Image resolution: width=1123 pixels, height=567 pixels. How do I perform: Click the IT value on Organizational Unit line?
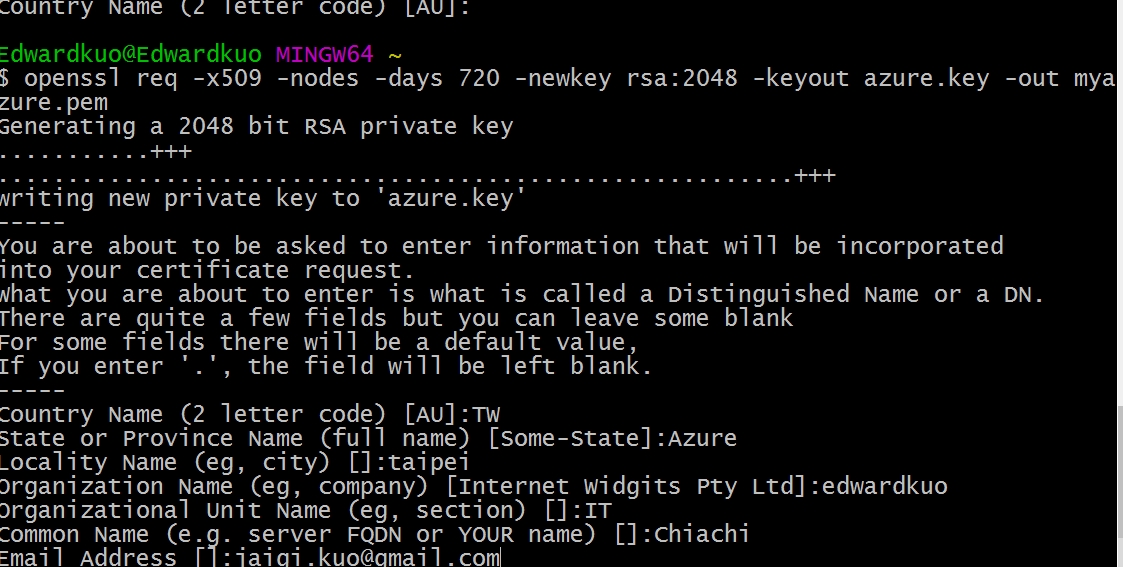[597, 510]
